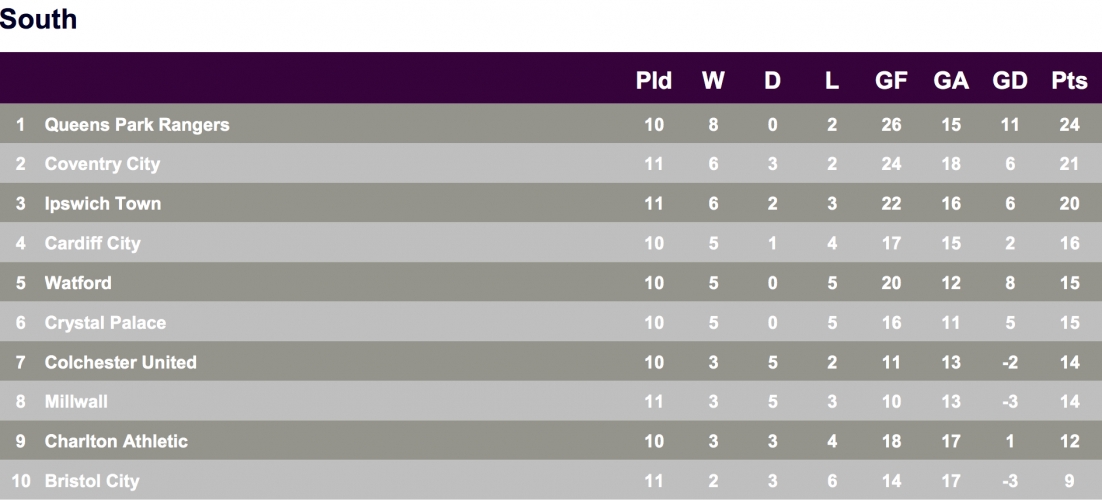The height and width of the screenshot is (500, 1102).
Task: Click the GA column header
Action: coord(951,81)
